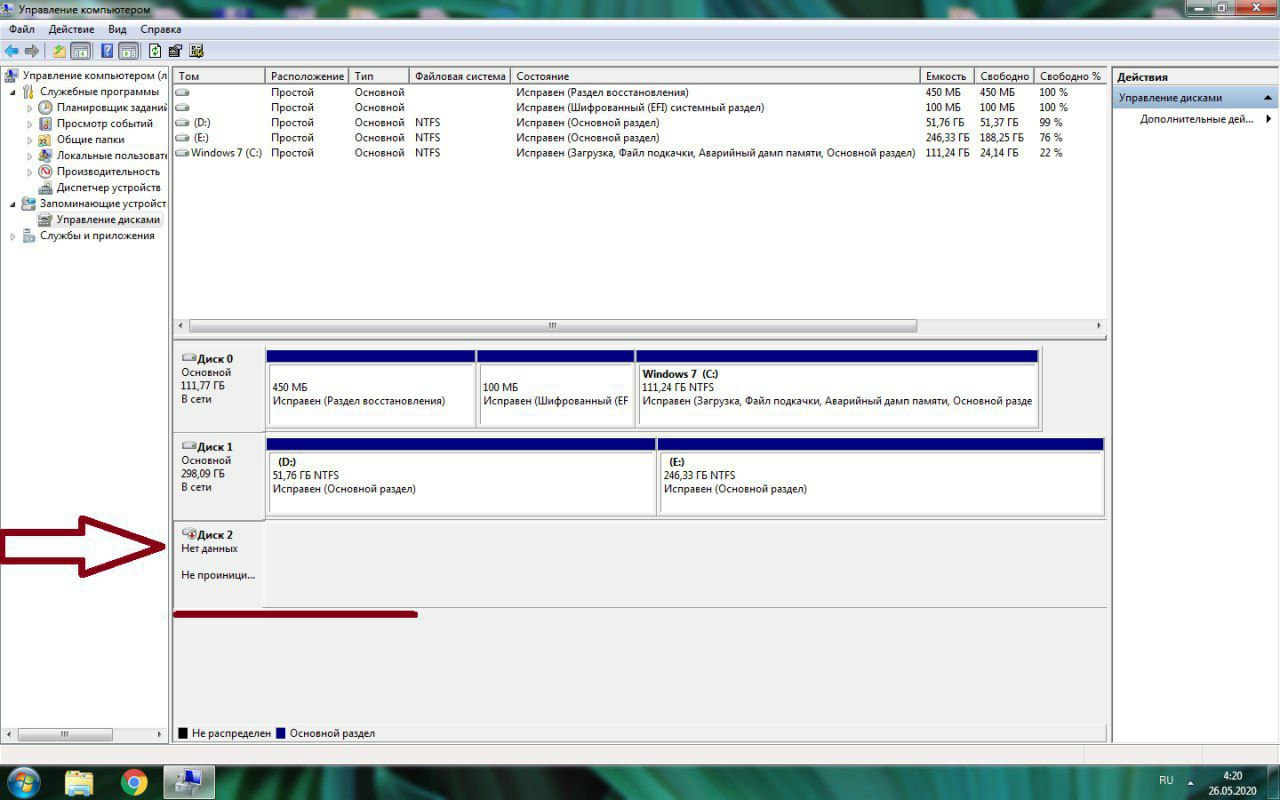
Task: Expand the Производительность node
Action: point(29,171)
